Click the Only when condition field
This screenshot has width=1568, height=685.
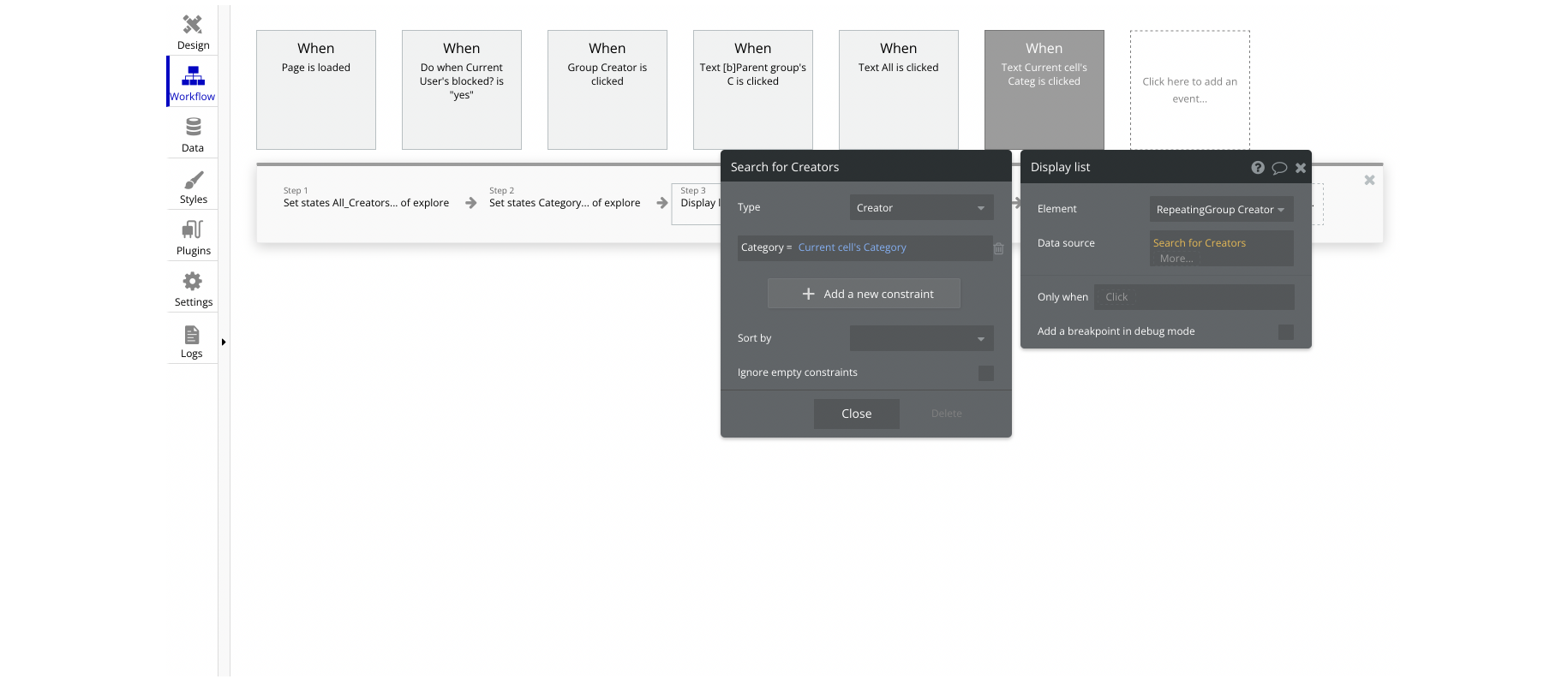tap(1194, 297)
